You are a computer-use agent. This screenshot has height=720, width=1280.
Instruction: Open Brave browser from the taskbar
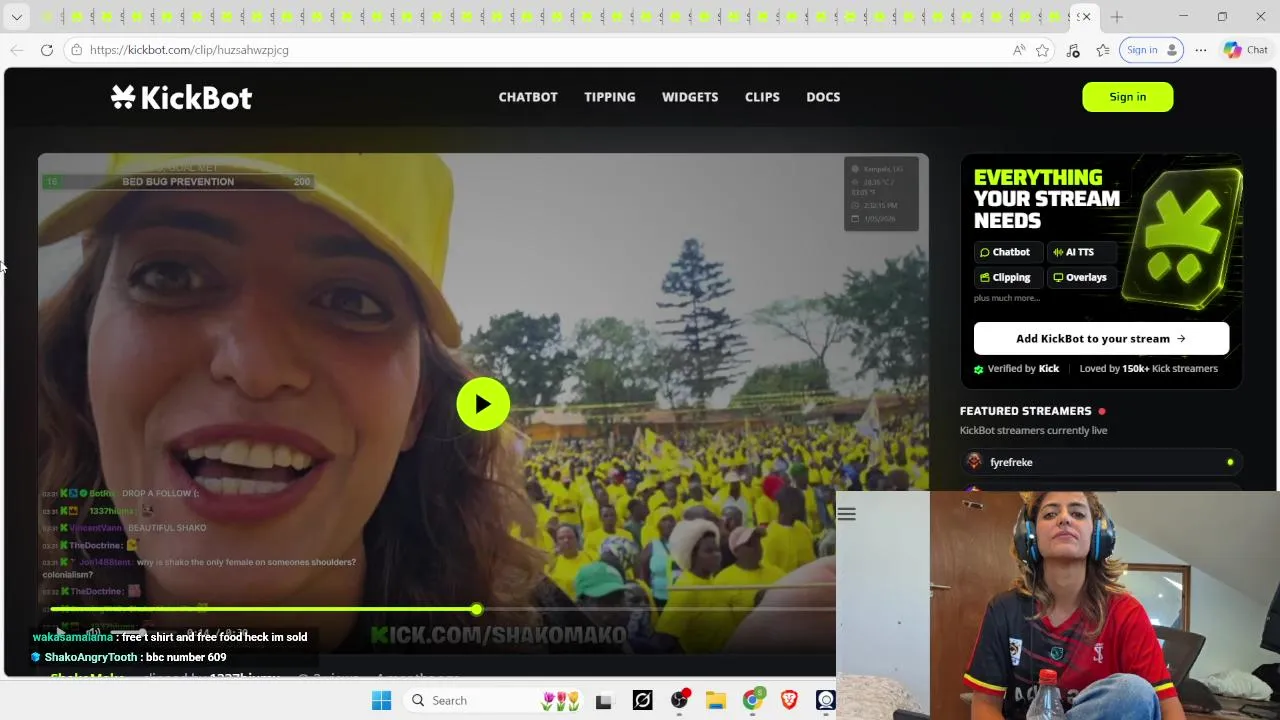pos(789,701)
